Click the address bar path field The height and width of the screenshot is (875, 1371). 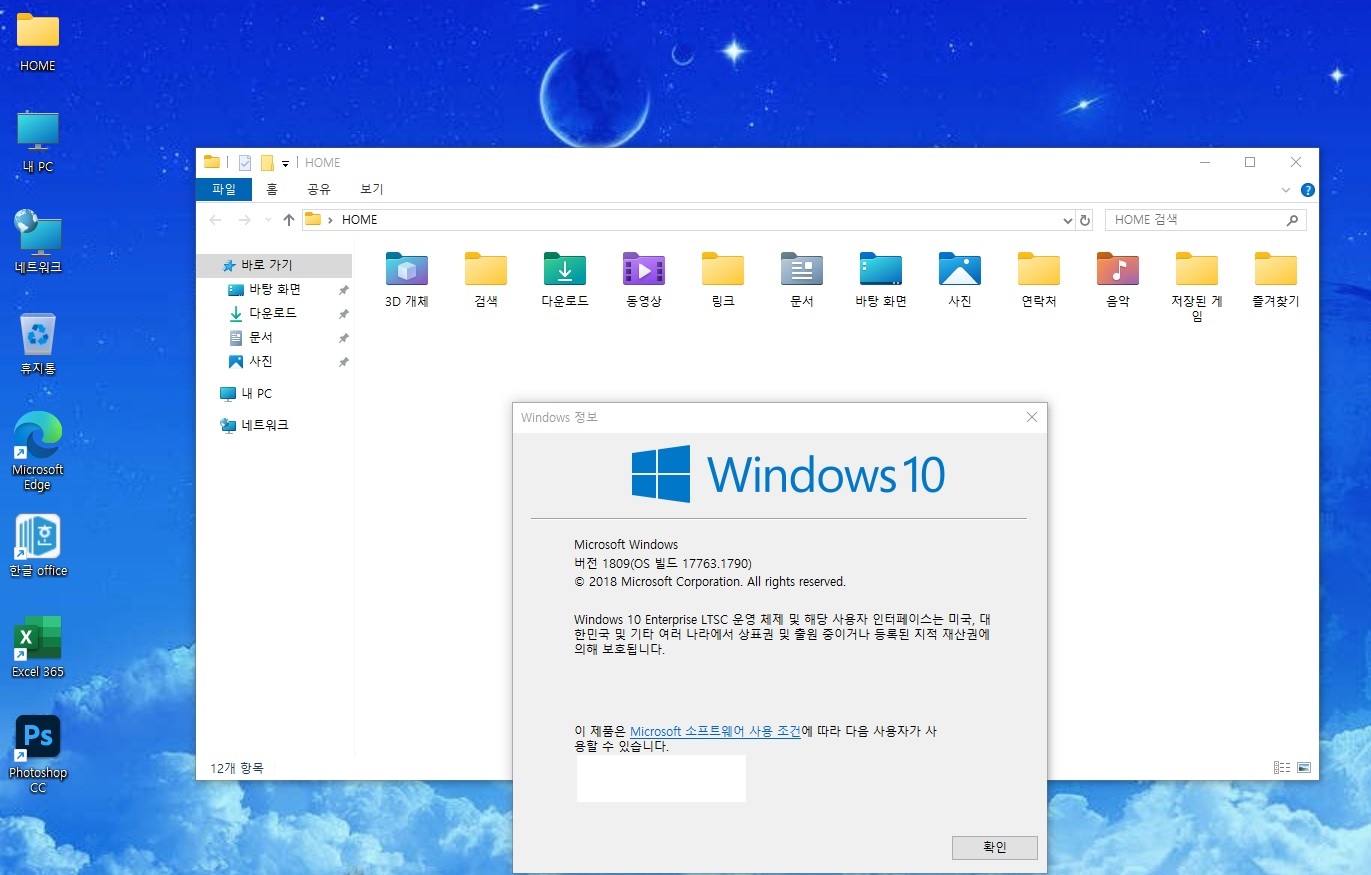coord(687,220)
